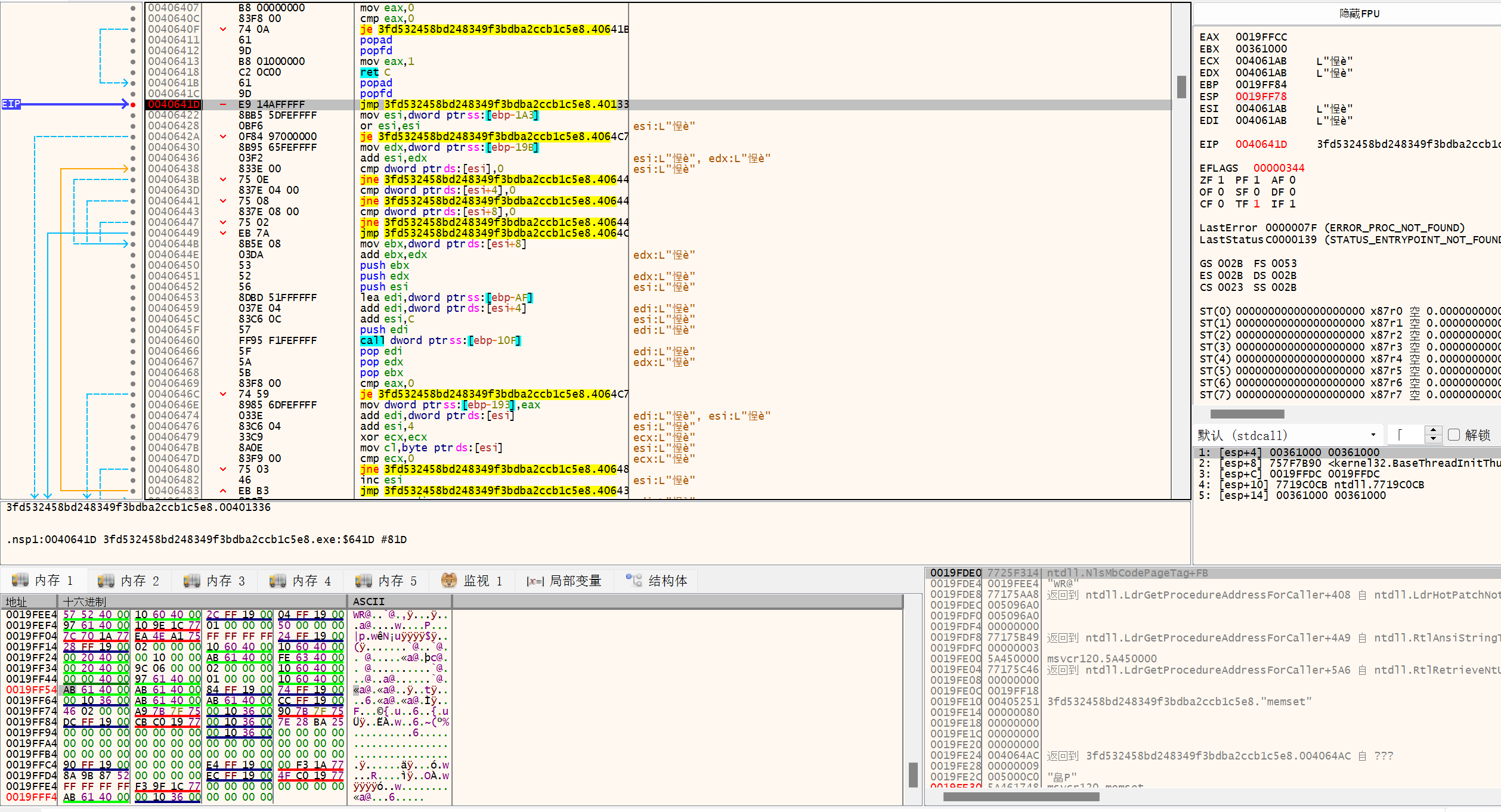Open the 内存 3 dump tab
This screenshot has width=1501, height=812.
coord(215,581)
